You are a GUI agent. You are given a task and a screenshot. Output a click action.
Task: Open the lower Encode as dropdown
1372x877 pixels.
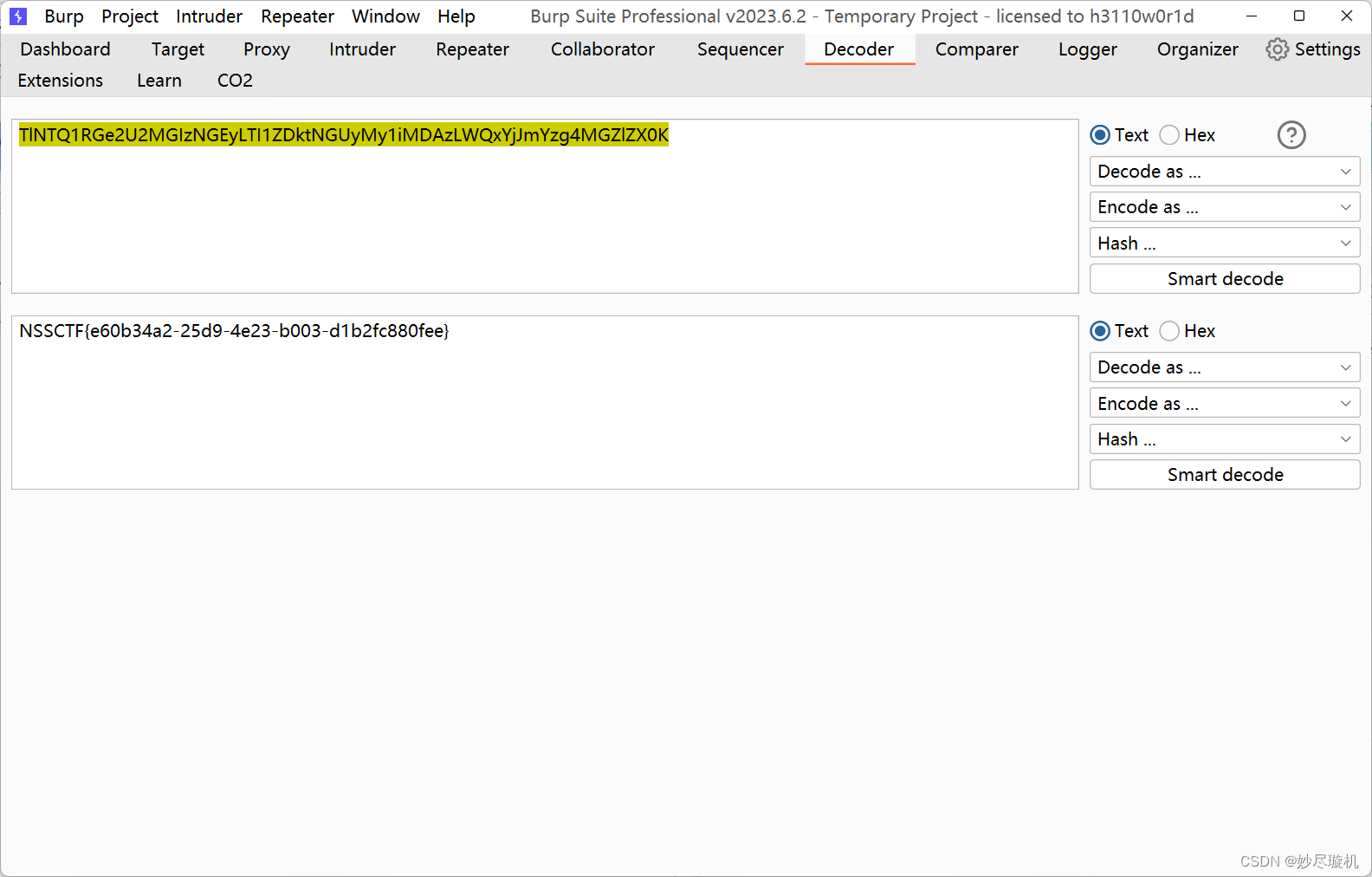point(1225,404)
